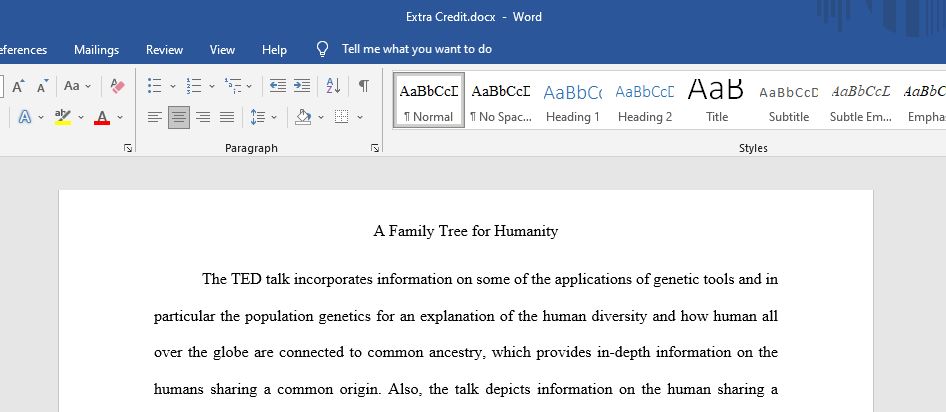Increase font size with the grow font icon
The image size is (946, 412).
tap(18, 86)
